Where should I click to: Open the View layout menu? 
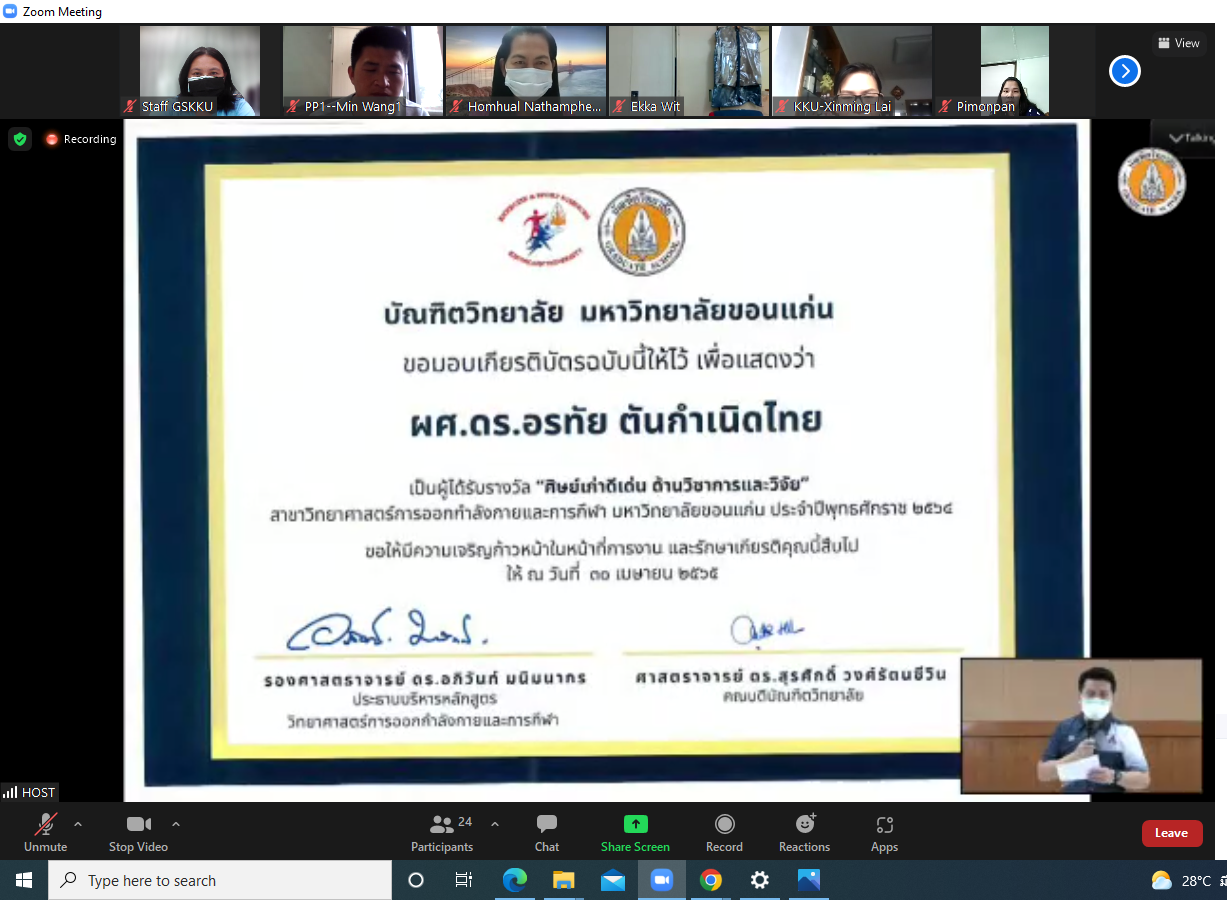(x=1178, y=43)
